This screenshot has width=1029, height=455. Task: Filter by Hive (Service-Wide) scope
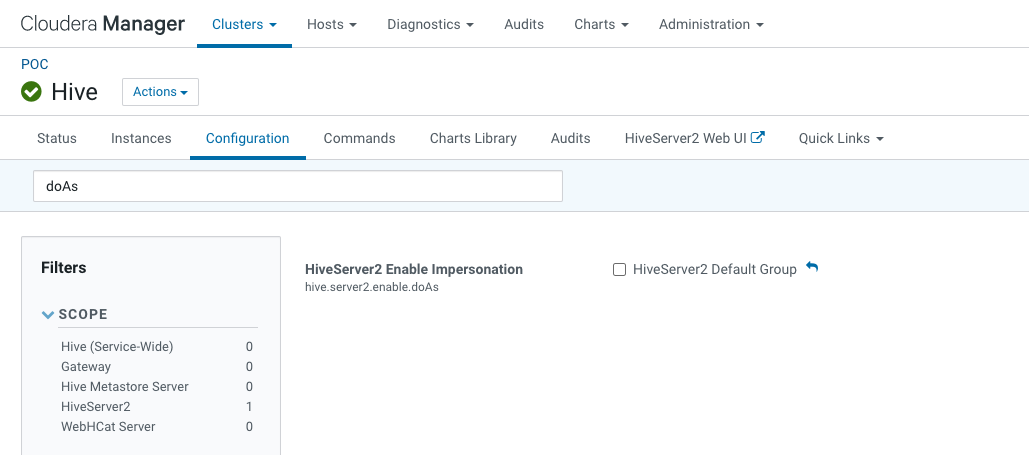click(117, 347)
